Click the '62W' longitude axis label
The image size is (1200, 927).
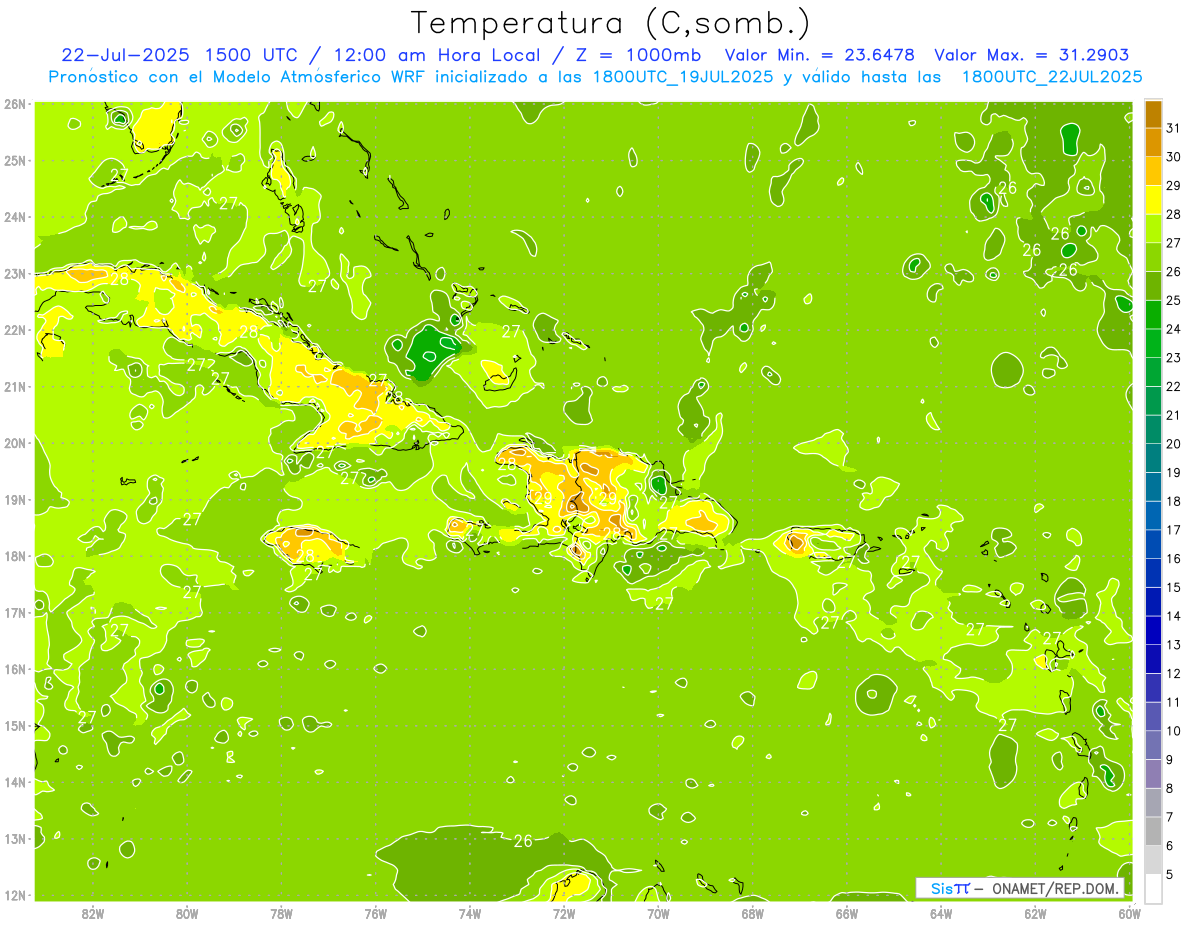1035,913
